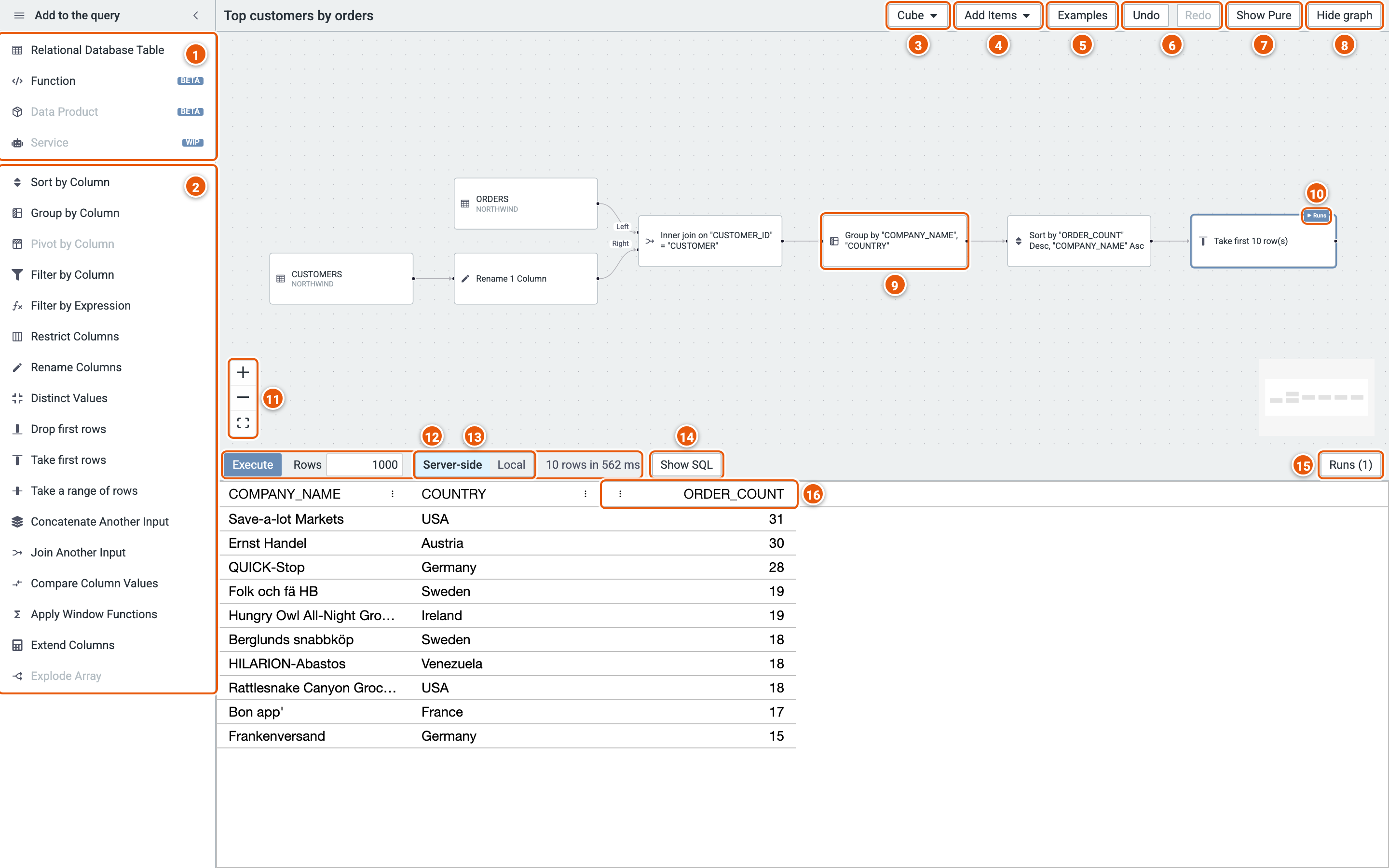Zoom in on the graph
The width and height of the screenshot is (1389, 868).
tap(243, 373)
